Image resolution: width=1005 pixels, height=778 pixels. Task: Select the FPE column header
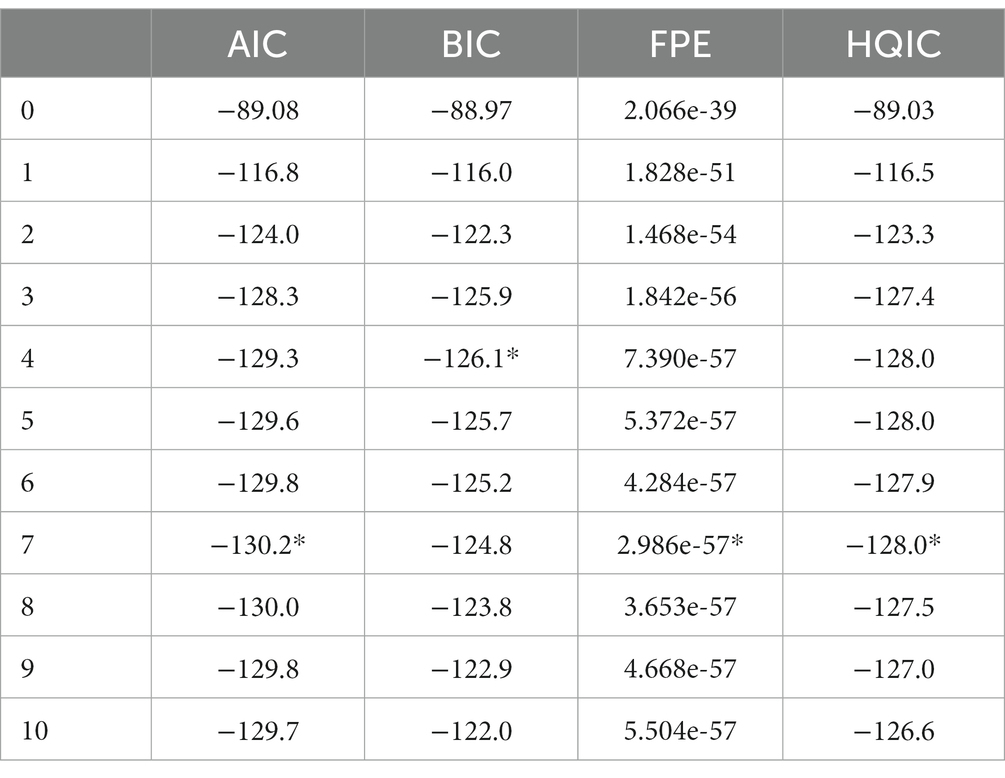click(x=680, y=44)
